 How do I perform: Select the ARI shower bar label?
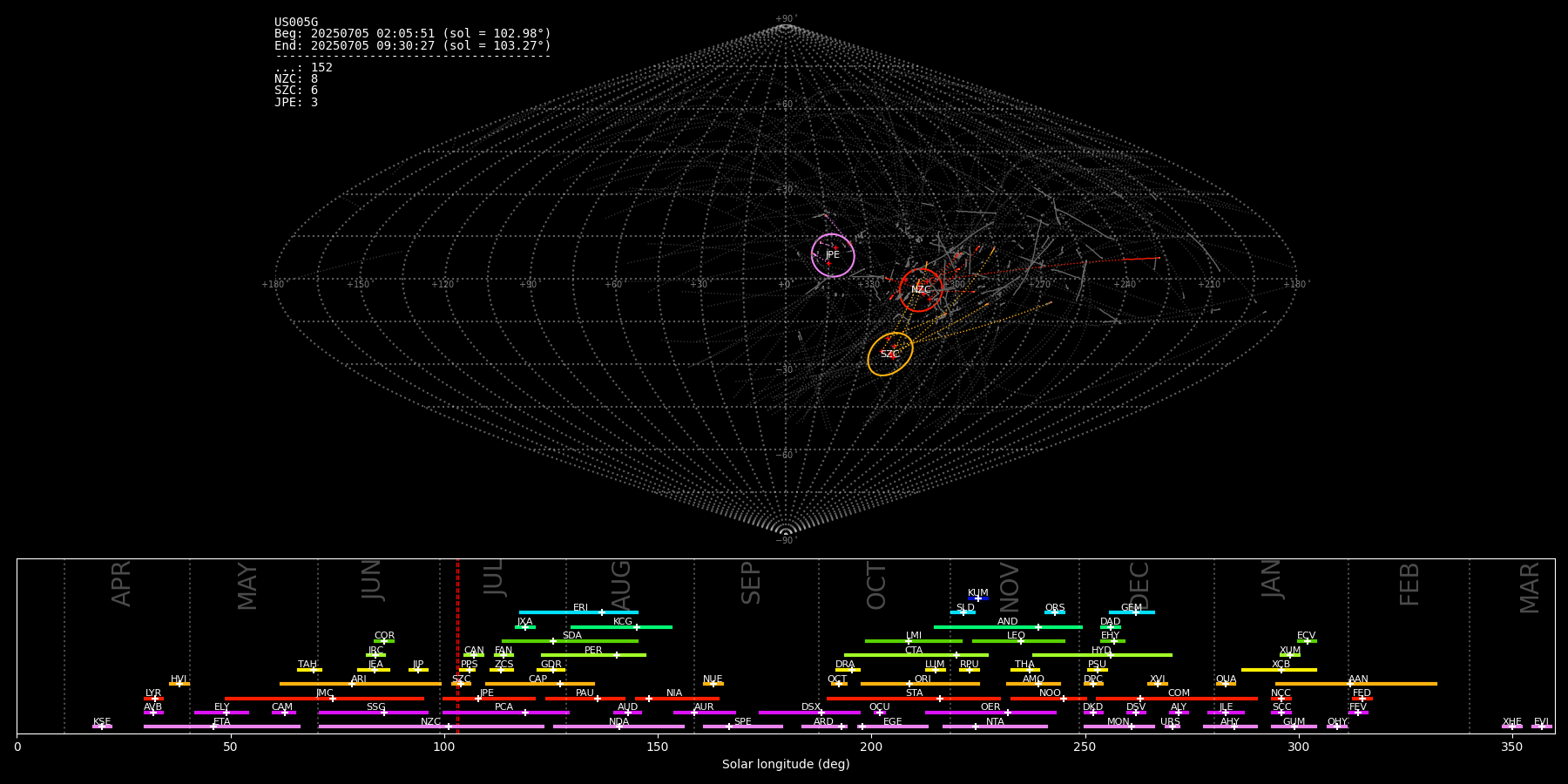pos(359,679)
